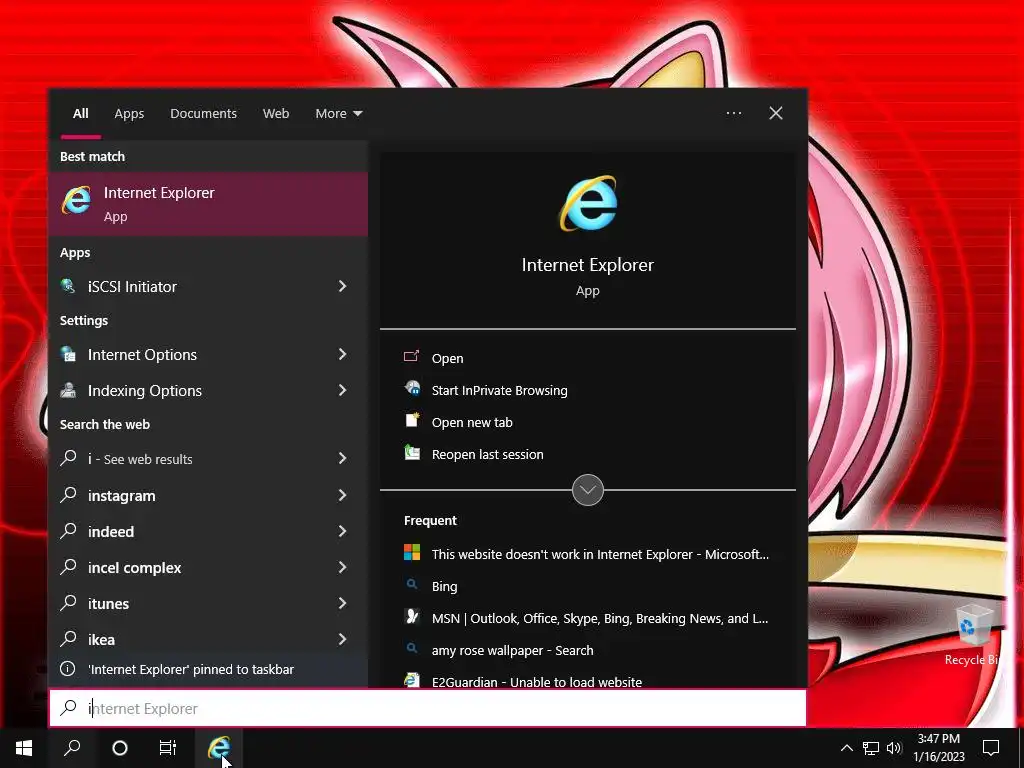Expand the incel complex suggestion chevron
Screen dimensions: 1024x768
tap(342, 567)
